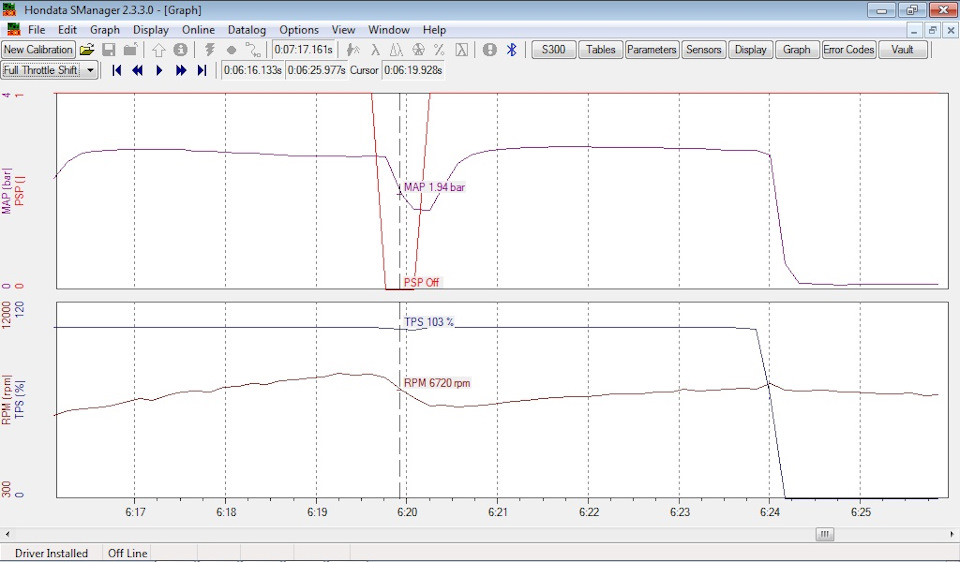Image resolution: width=960 pixels, height=562 pixels.
Task: Click the datalog length field 0:07:17.161s
Action: [x=304, y=50]
